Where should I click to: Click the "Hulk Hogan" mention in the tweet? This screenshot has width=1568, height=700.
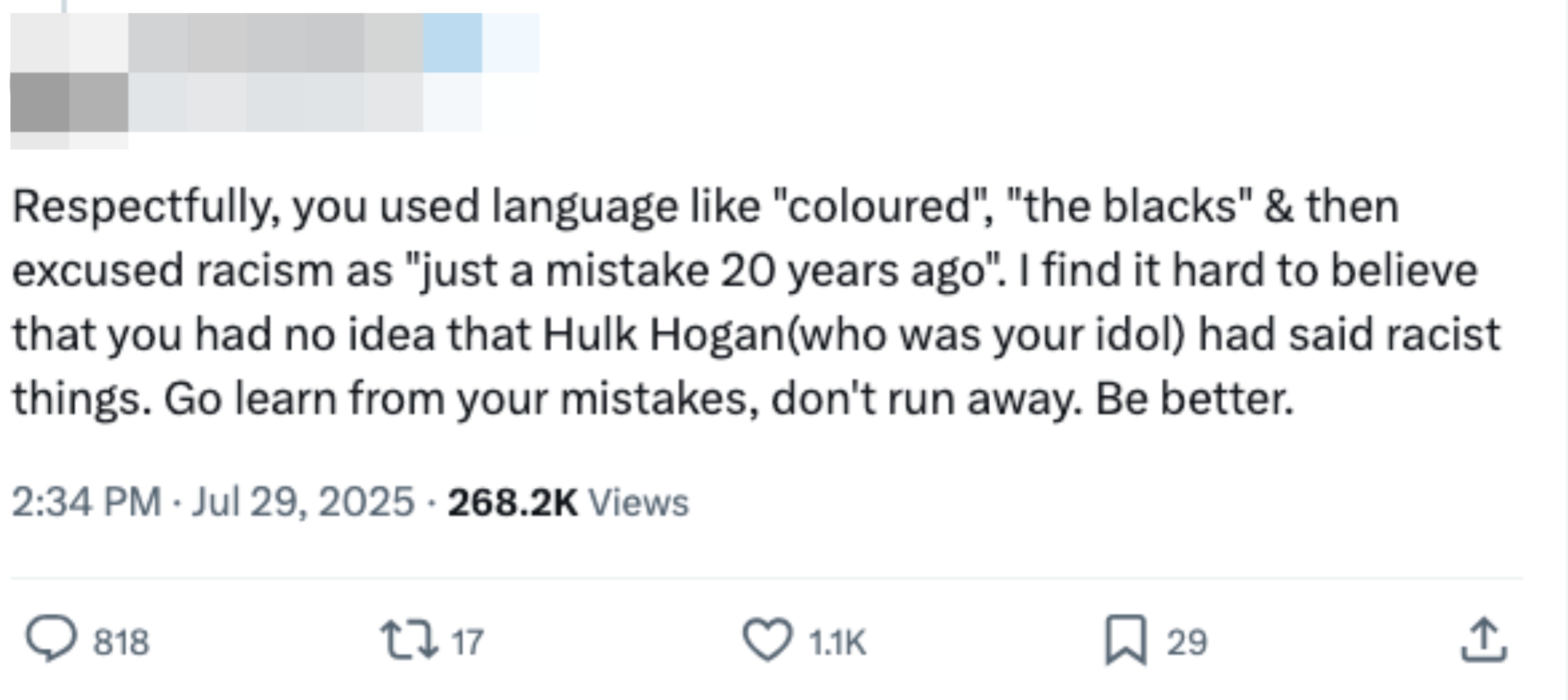pyautogui.click(x=663, y=335)
